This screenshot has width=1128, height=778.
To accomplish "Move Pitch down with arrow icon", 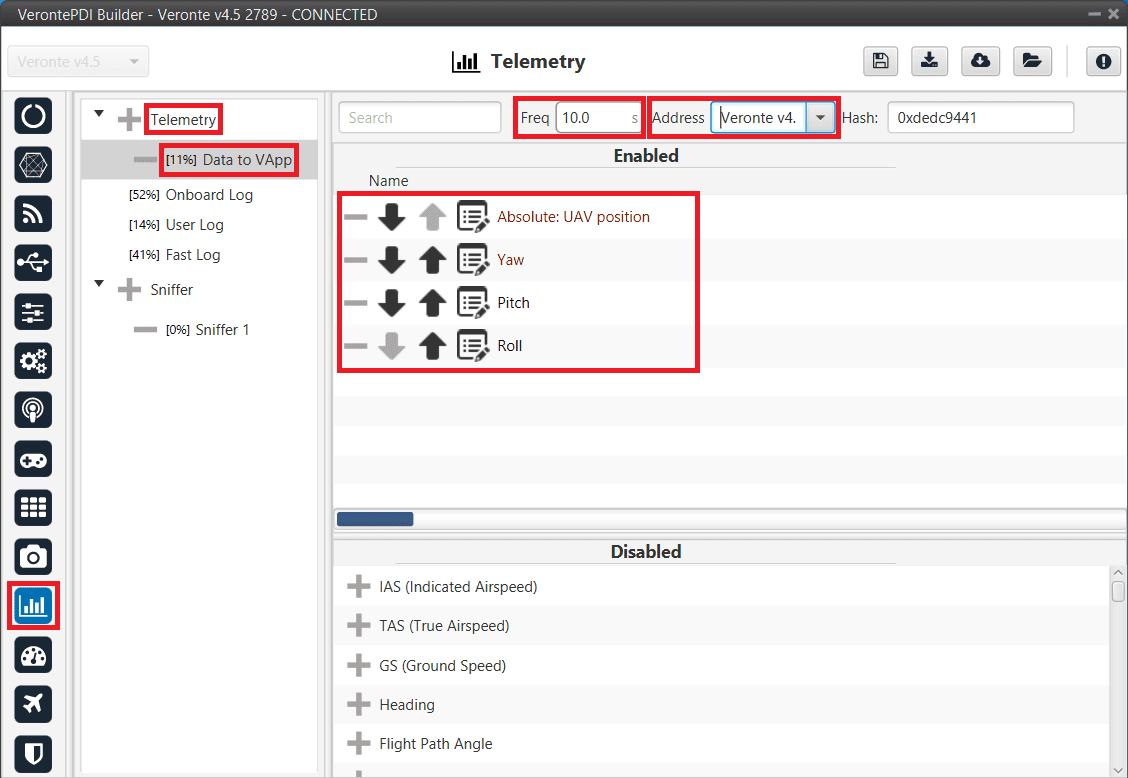I will pyautogui.click(x=392, y=303).
